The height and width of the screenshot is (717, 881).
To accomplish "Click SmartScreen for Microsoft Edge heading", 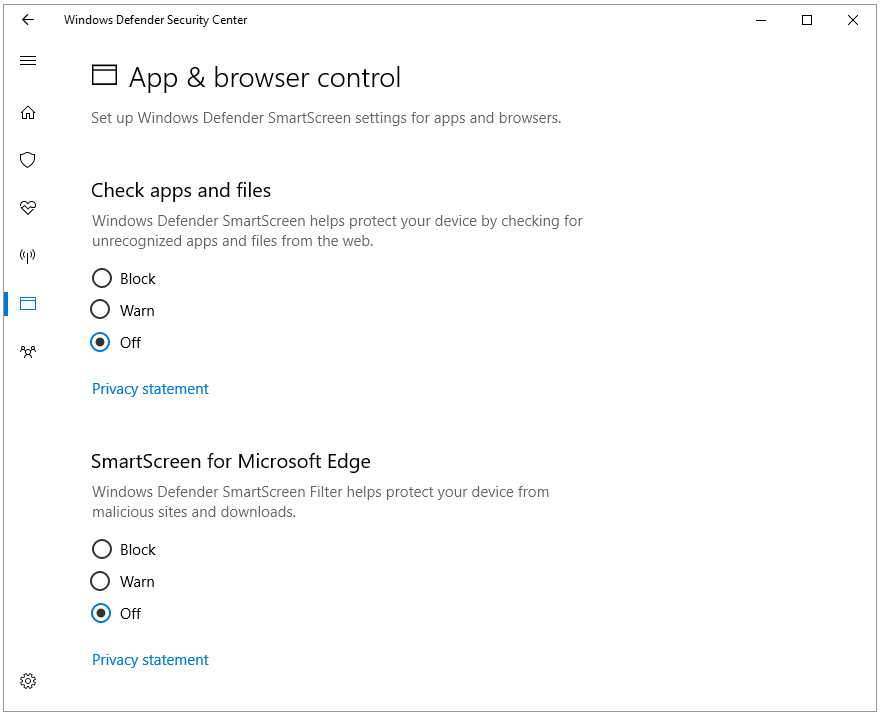I will tap(231, 461).
